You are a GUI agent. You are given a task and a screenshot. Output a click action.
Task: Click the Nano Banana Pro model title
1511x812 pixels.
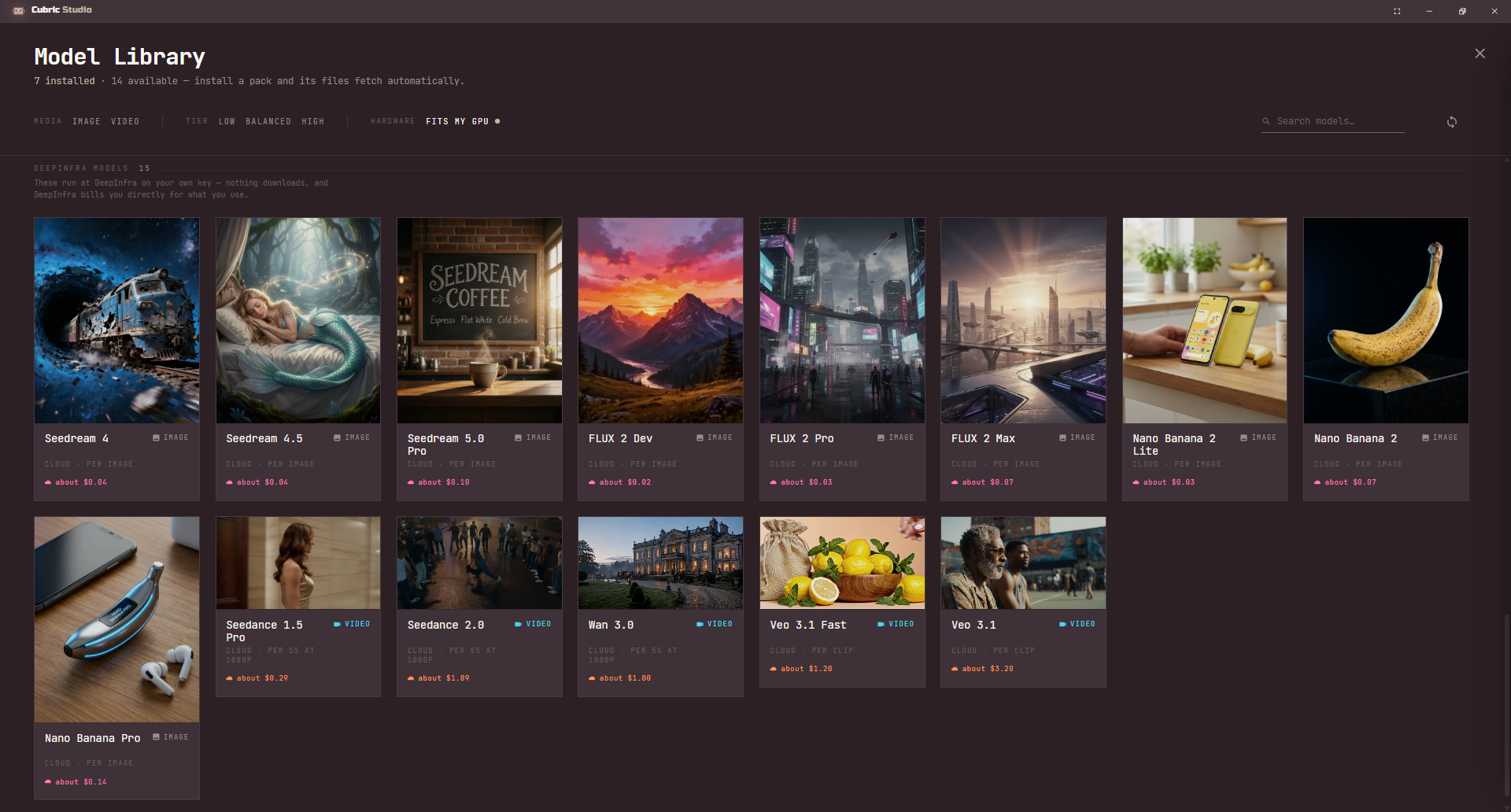tap(92, 738)
